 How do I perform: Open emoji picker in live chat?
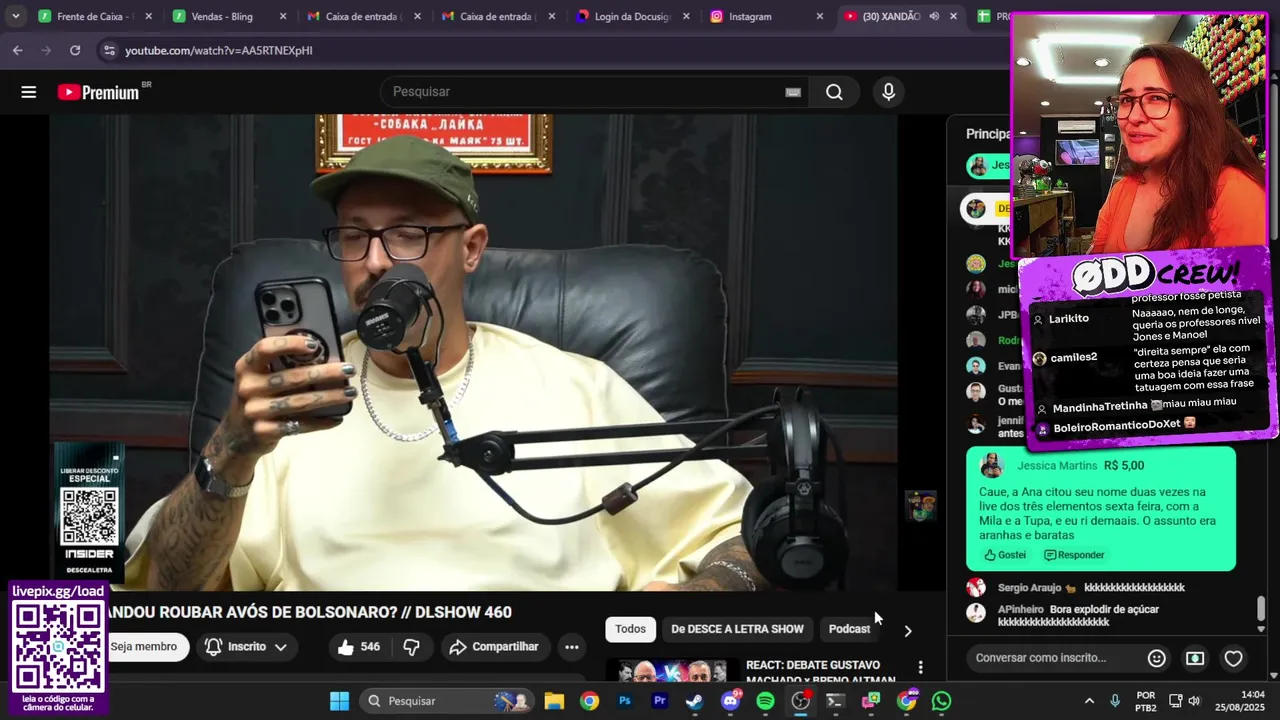(1157, 658)
